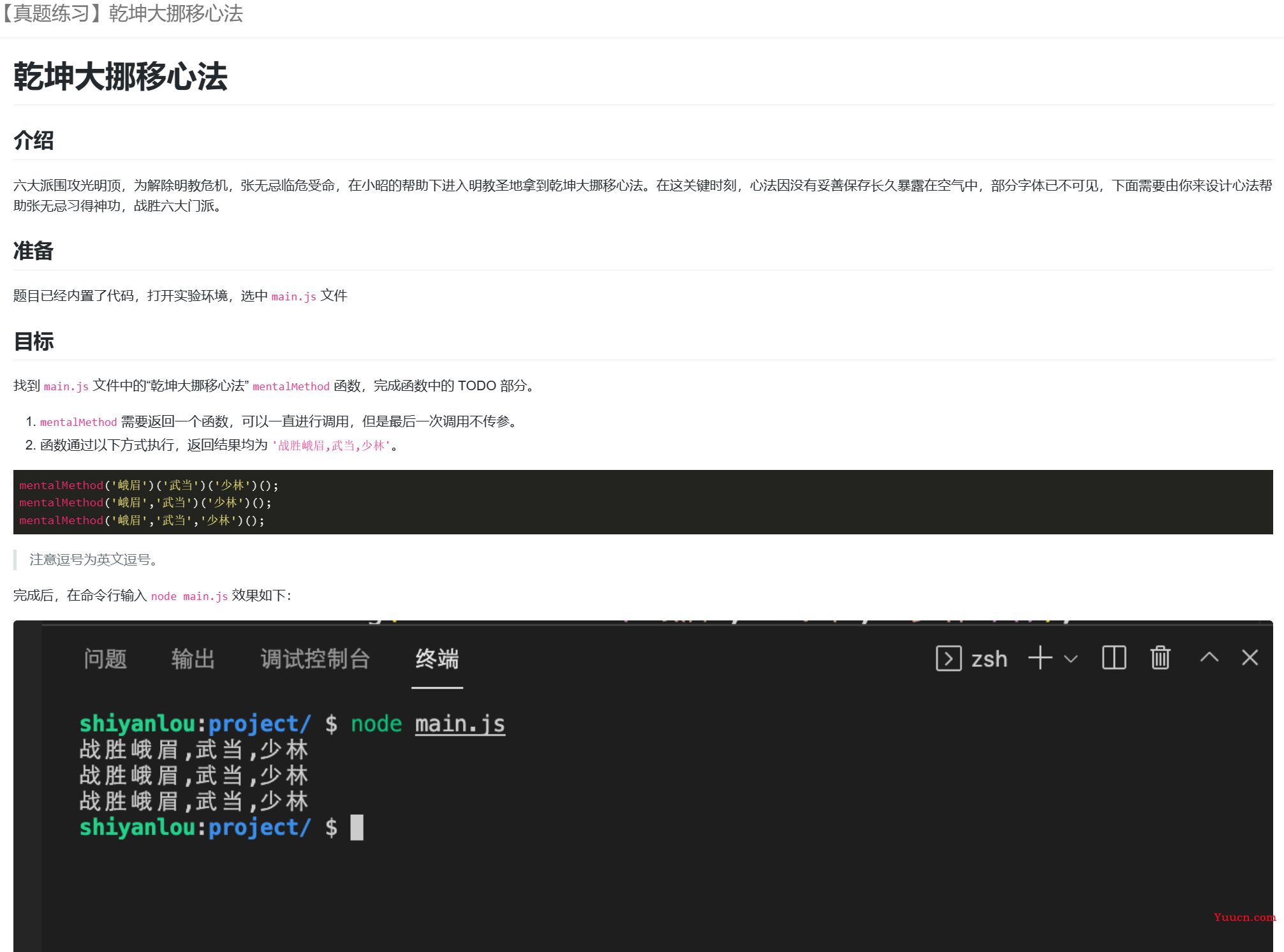Open the 调试控制台 tab
1284x952 pixels.
pyautogui.click(x=315, y=659)
